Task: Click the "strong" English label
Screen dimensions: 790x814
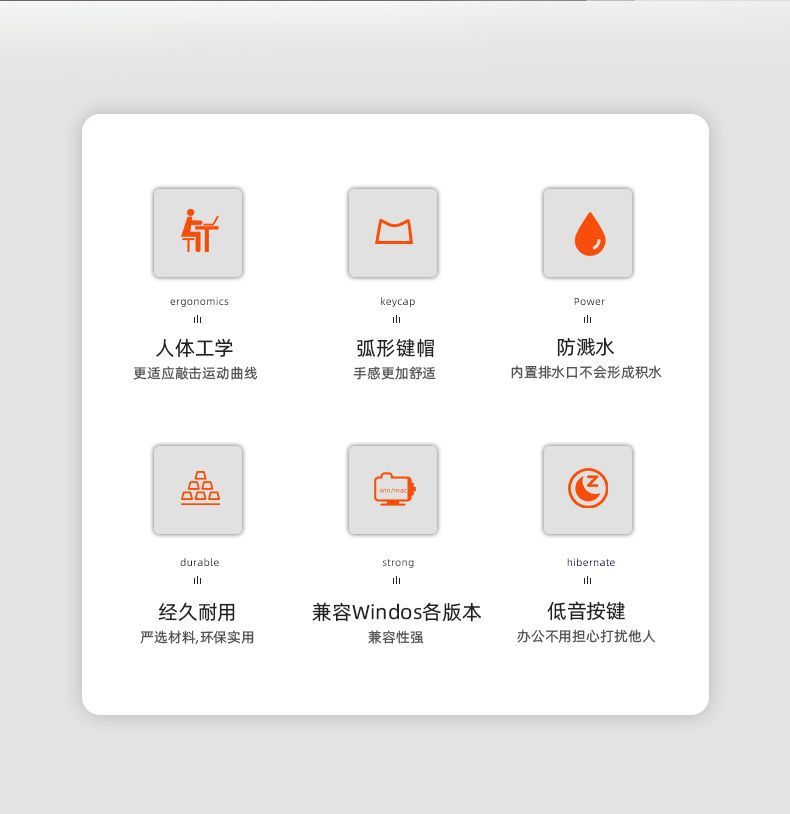Action: [398, 563]
